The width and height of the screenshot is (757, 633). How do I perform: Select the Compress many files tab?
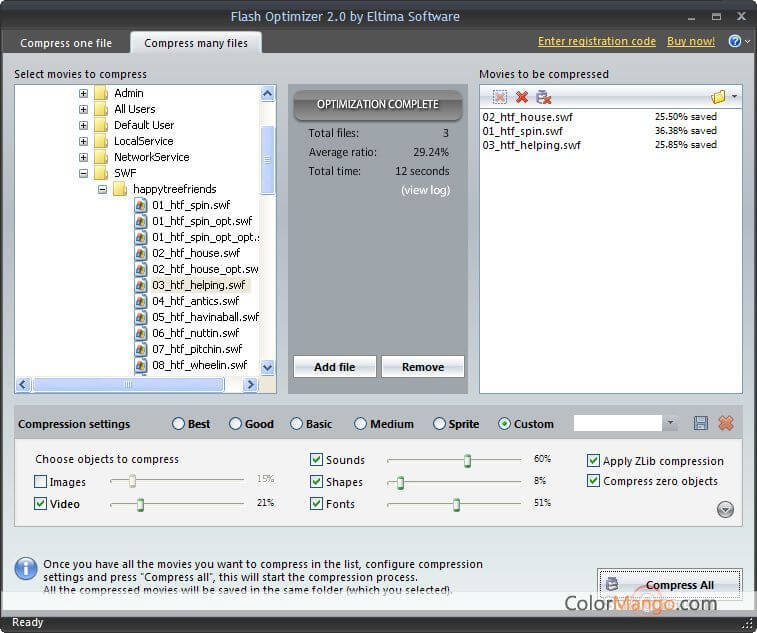pos(196,43)
